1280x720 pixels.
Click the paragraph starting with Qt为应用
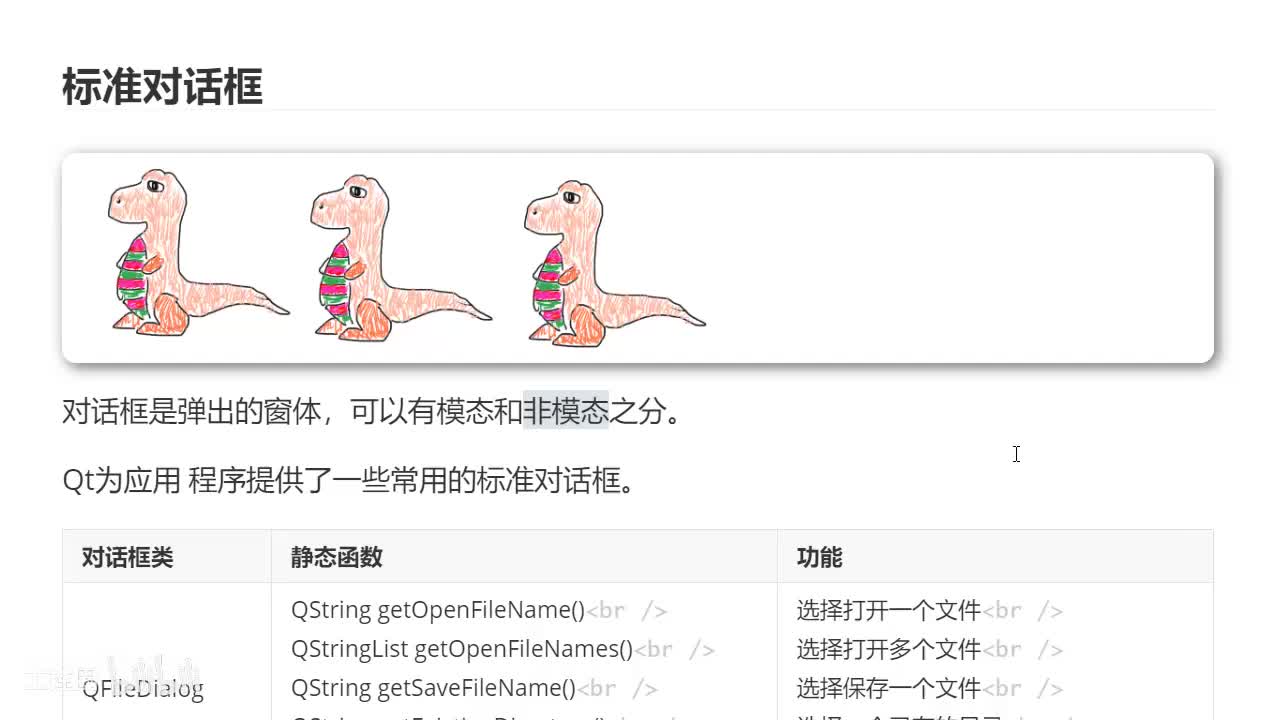point(349,481)
